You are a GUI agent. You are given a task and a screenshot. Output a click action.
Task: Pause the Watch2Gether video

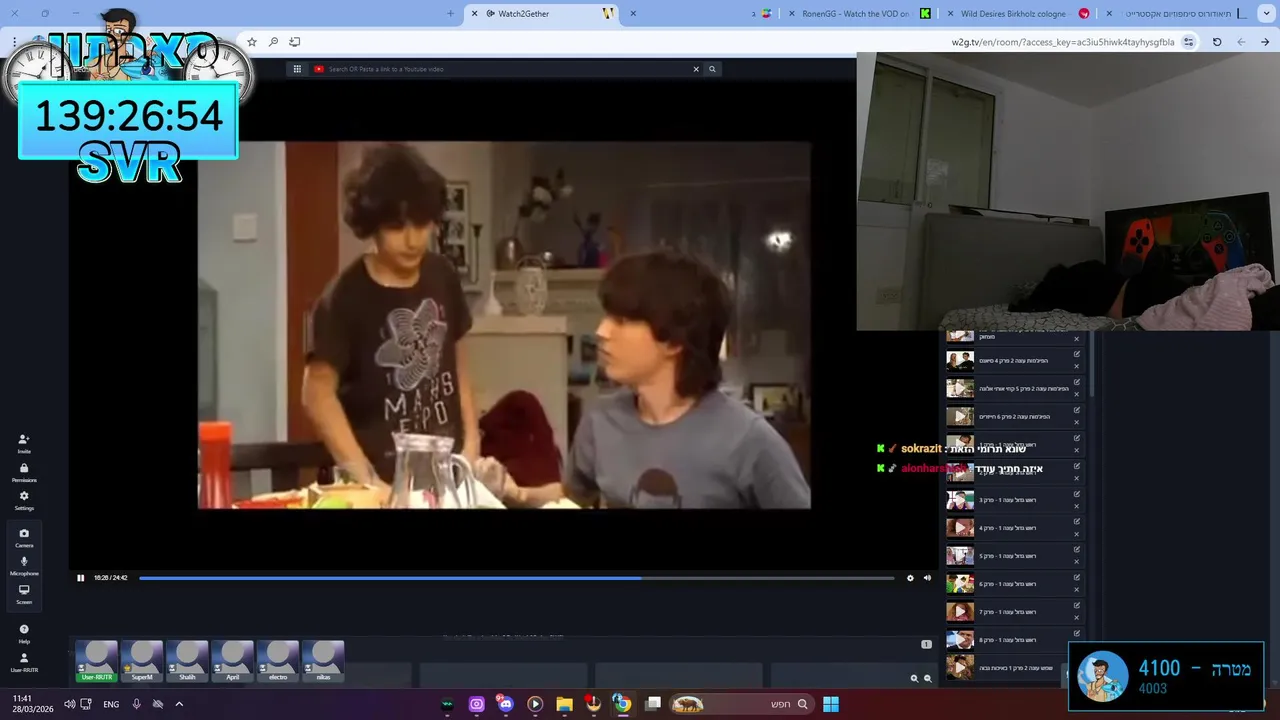coord(80,578)
